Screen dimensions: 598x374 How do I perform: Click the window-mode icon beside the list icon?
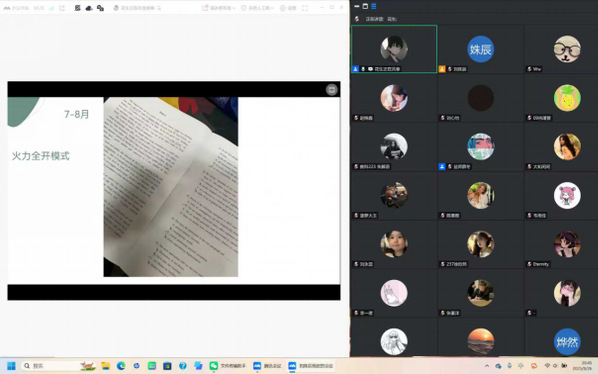[365, 6]
